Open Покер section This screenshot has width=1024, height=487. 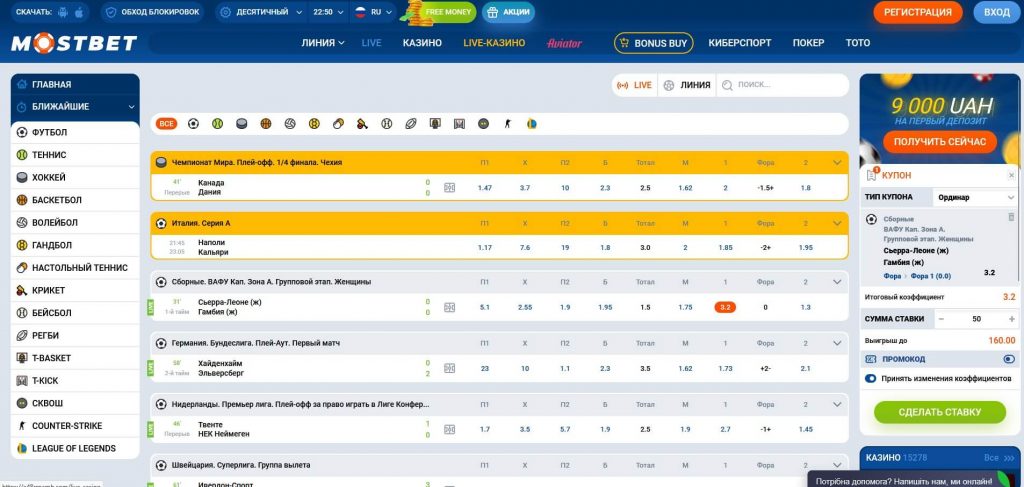pos(808,43)
